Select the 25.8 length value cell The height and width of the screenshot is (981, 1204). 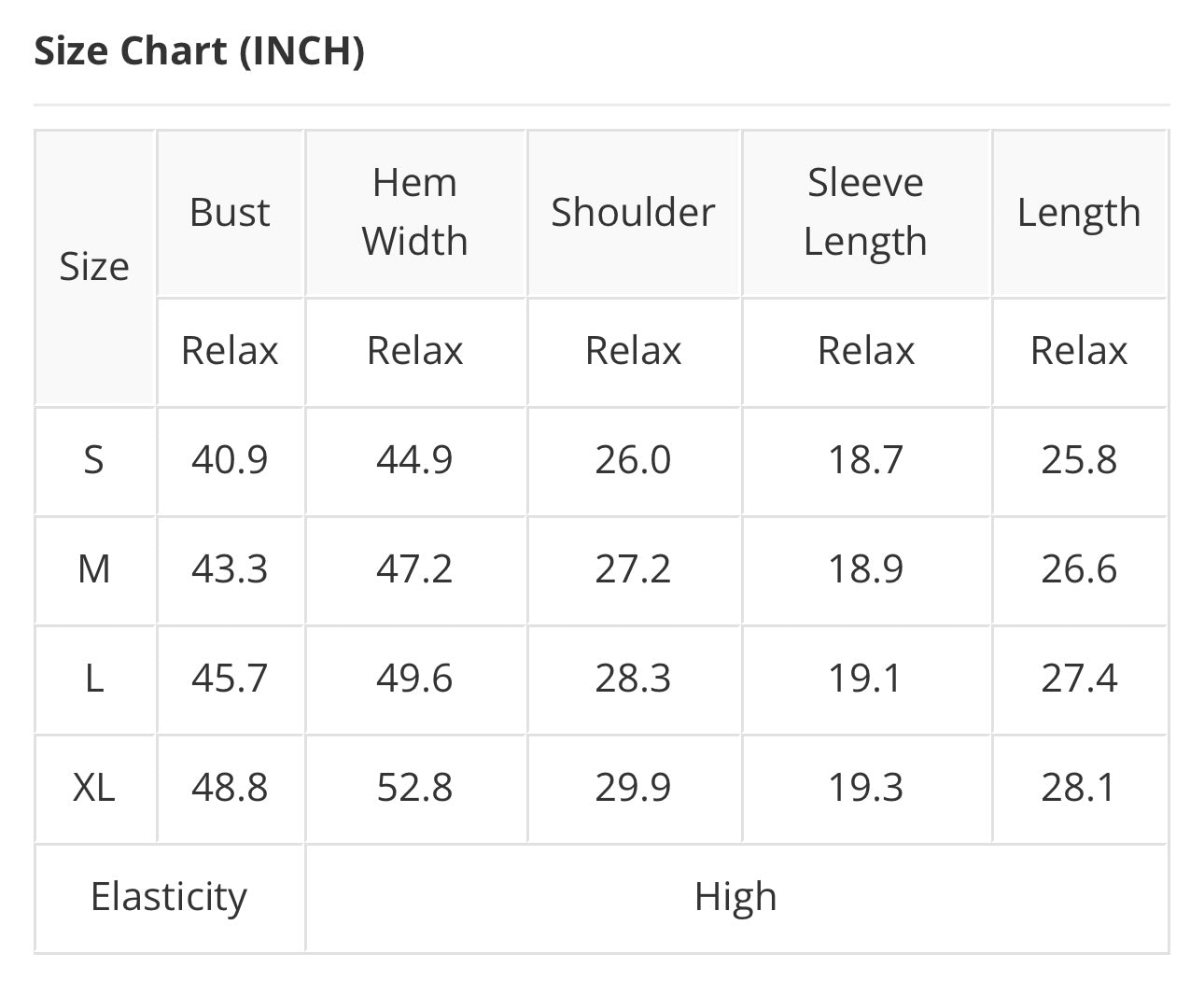[x=1078, y=460]
